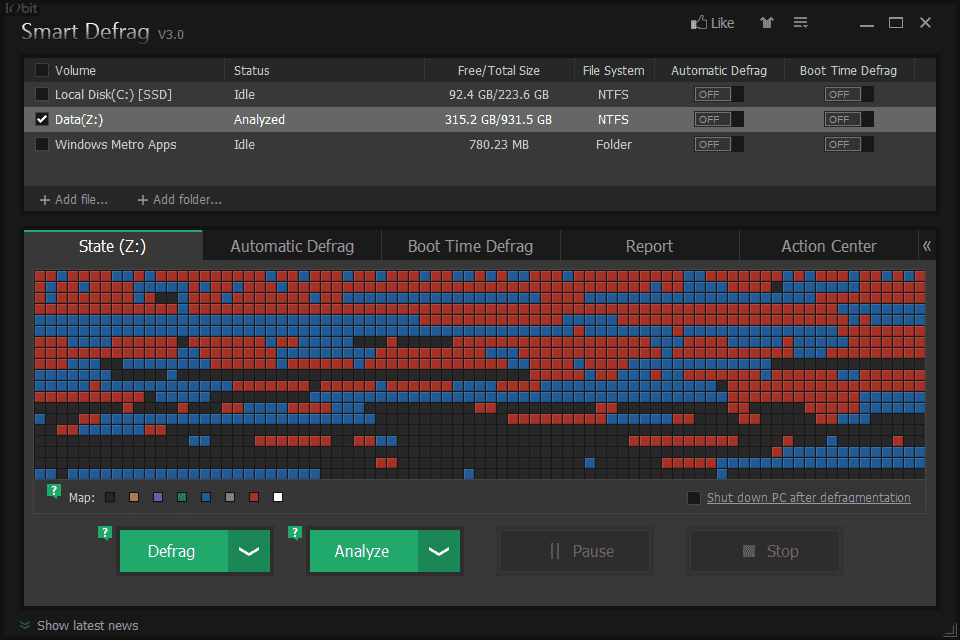Click the Boot Time Defrag column header
The width and height of the screenshot is (960, 640).
[849, 70]
